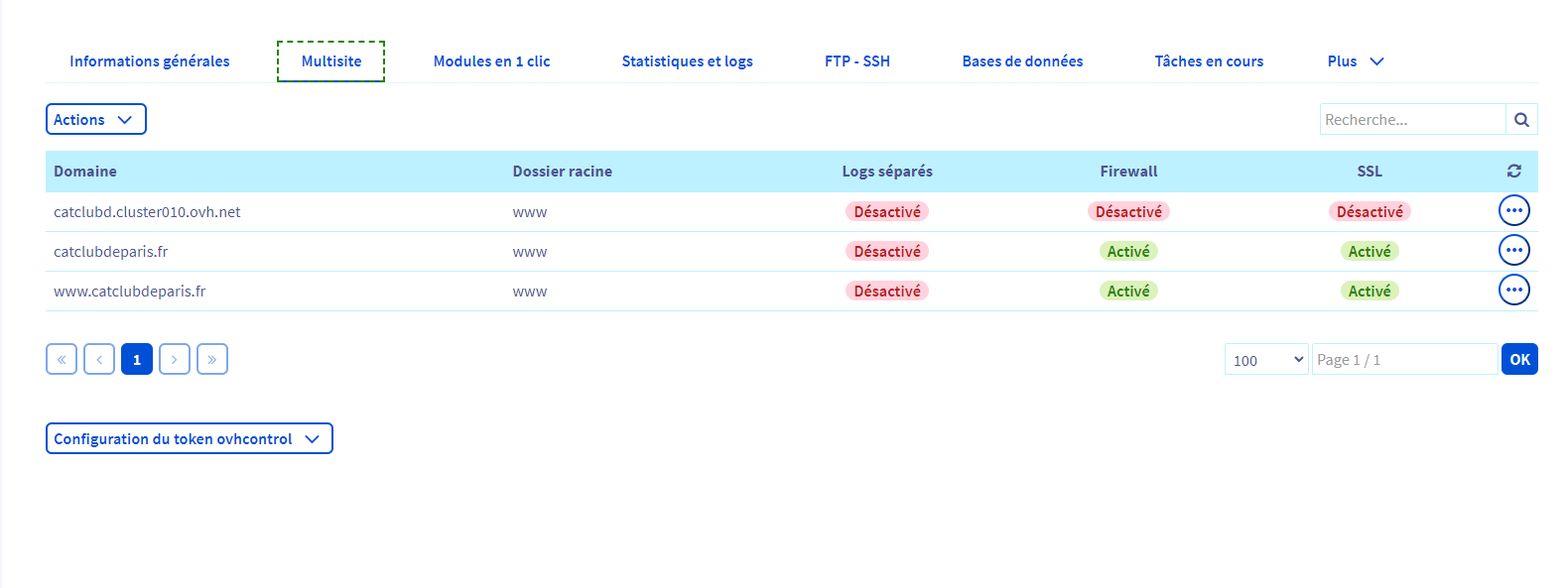Expand the Actions dropdown
1568x588 pixels.
[x=95, y=120]
